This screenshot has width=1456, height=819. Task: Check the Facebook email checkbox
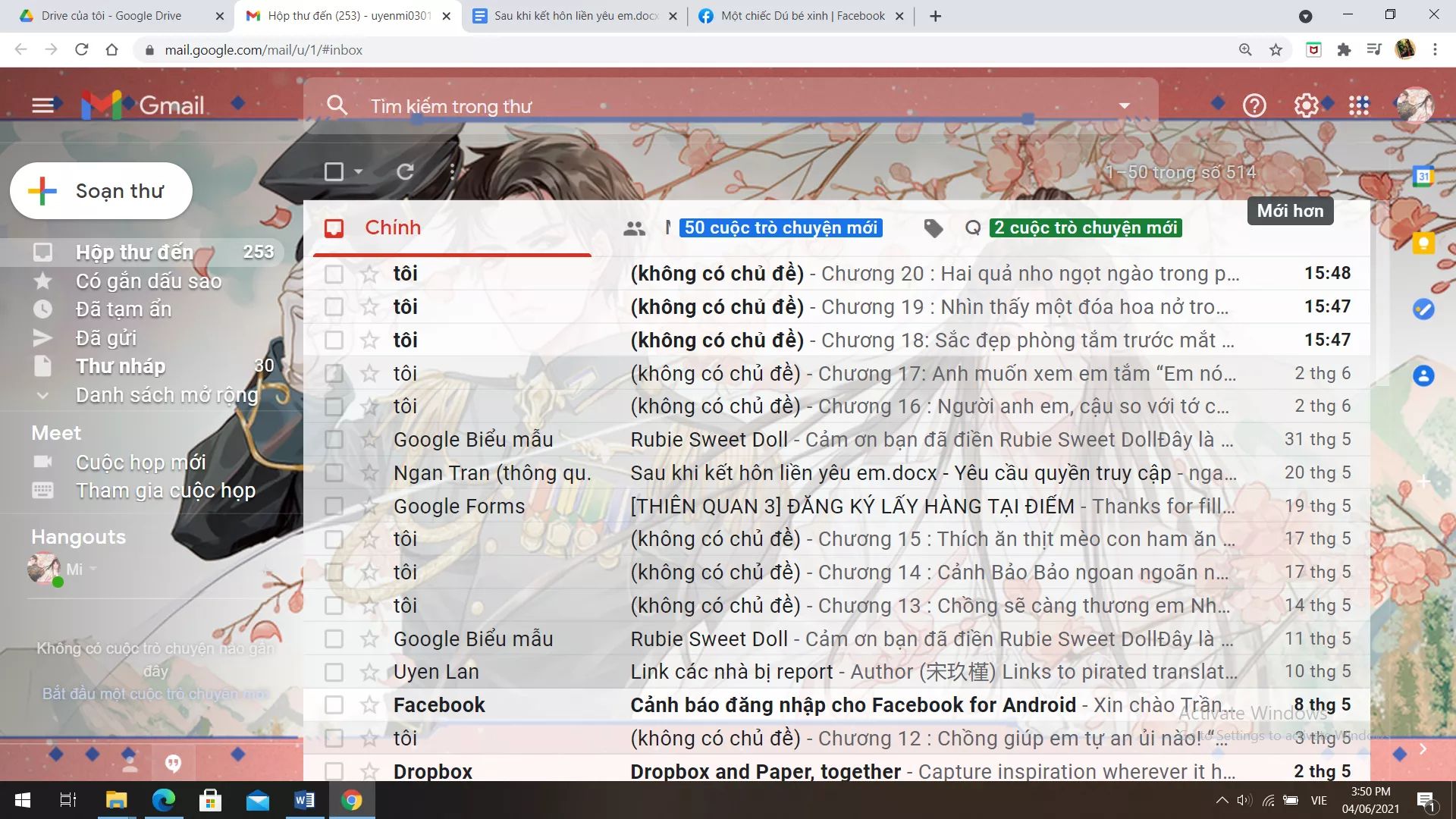coord(334,705)
